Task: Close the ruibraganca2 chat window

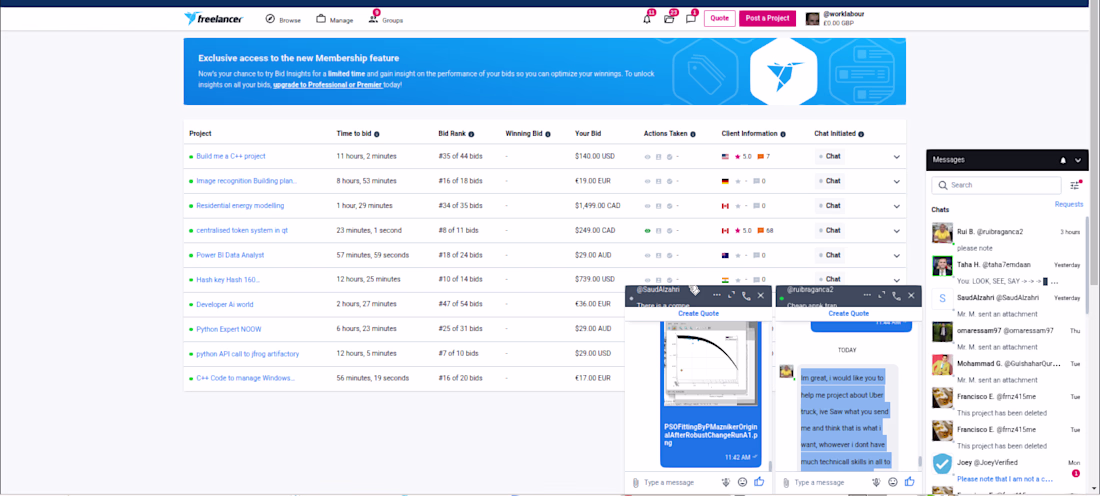Action: click(912, 295)
